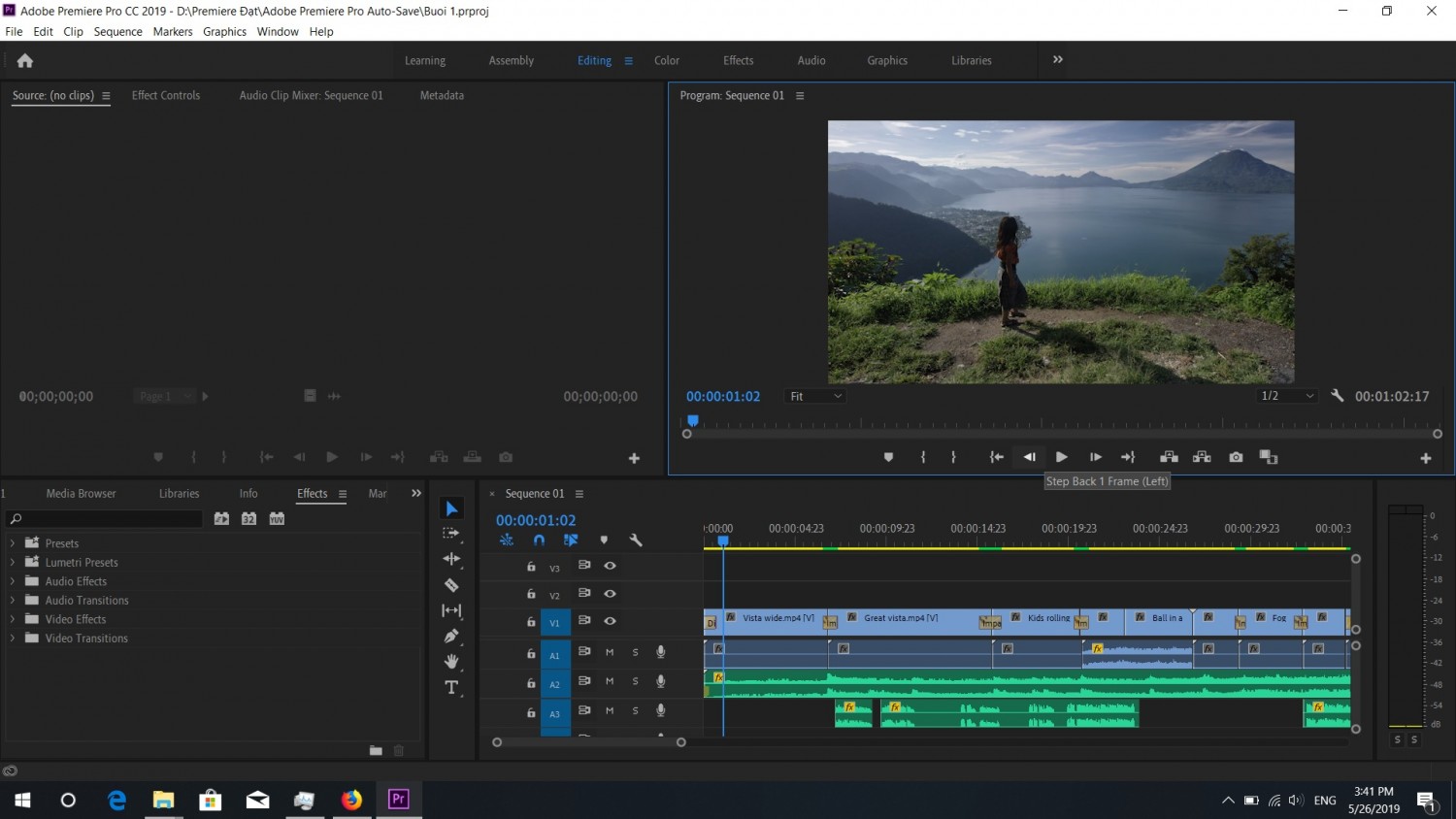Hide track V3 with eye icon
This screenshot has width=1456, height=819.
[x=610, y=566]
